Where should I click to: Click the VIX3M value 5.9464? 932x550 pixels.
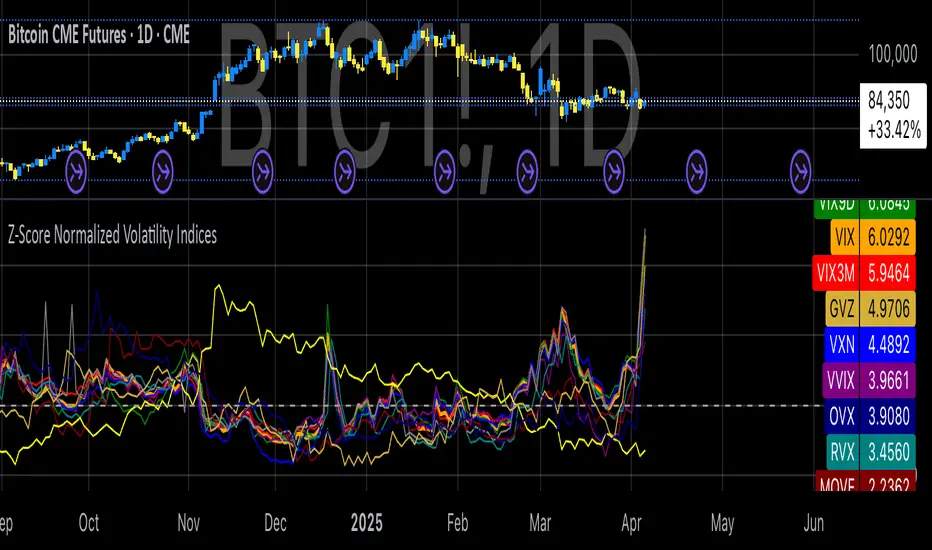tap(888, 273)
